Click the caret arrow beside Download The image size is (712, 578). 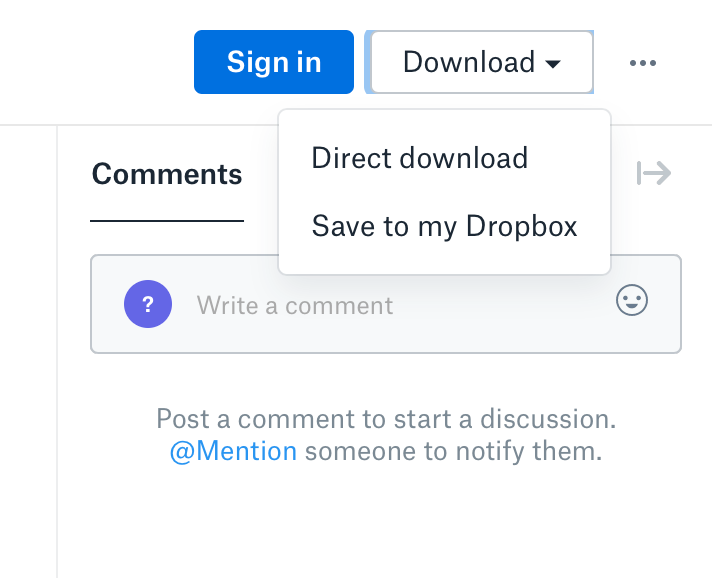[553, 64]
